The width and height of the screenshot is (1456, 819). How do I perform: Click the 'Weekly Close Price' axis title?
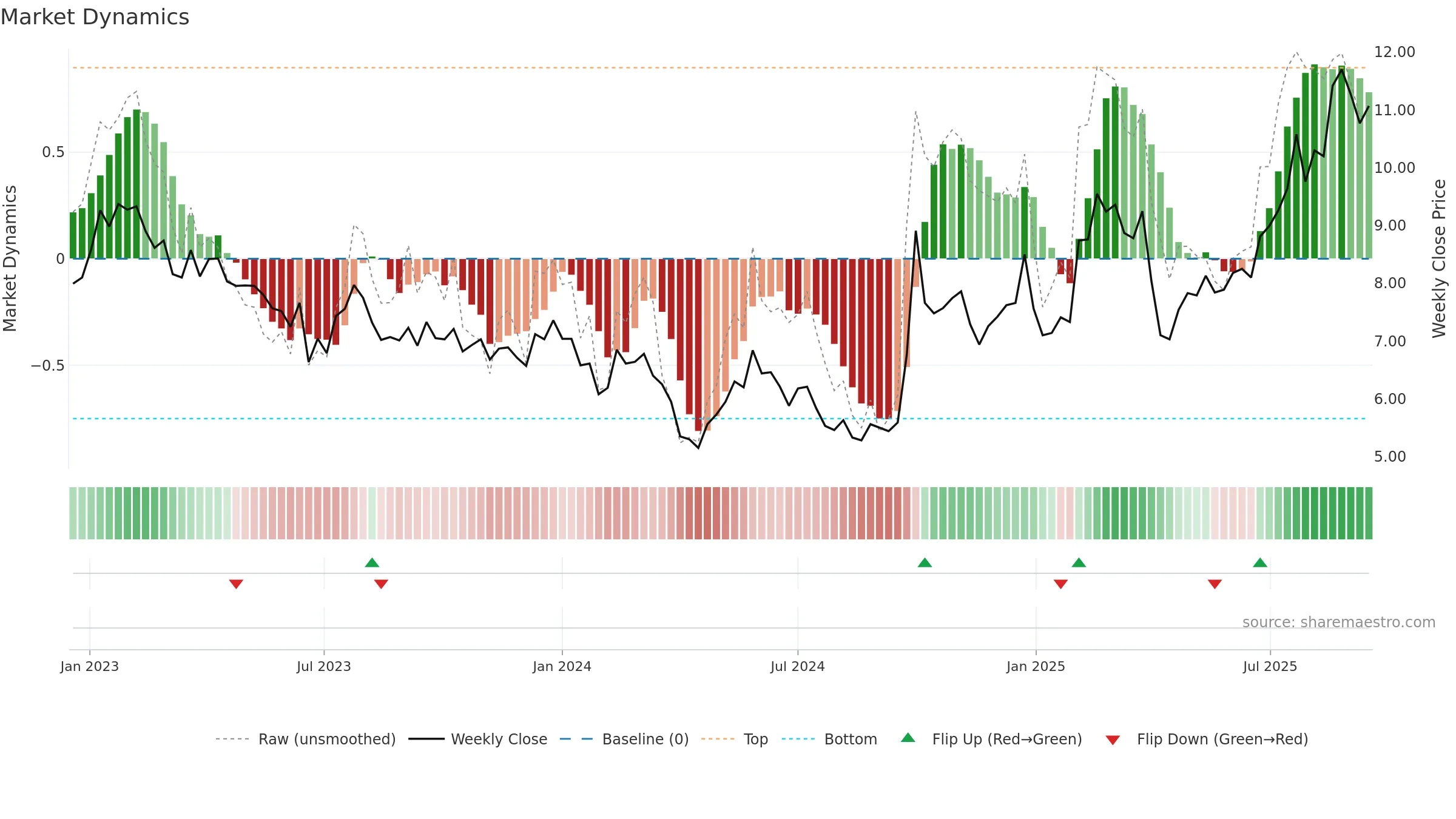tap(1439, 258)
